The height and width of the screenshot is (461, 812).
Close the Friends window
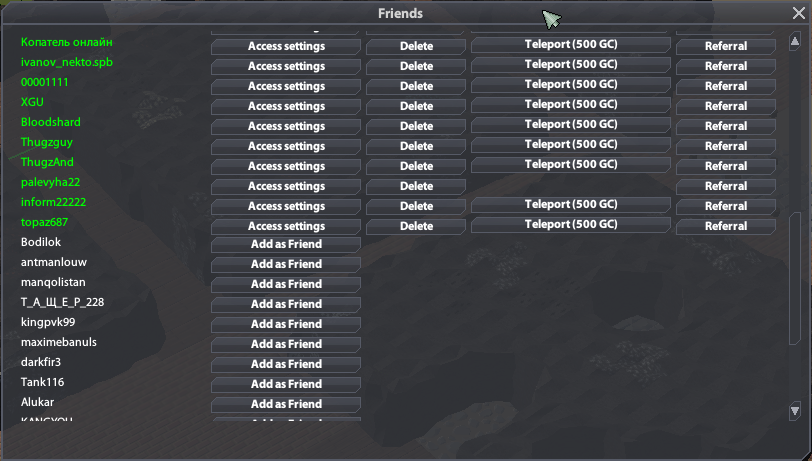(797, 14)
